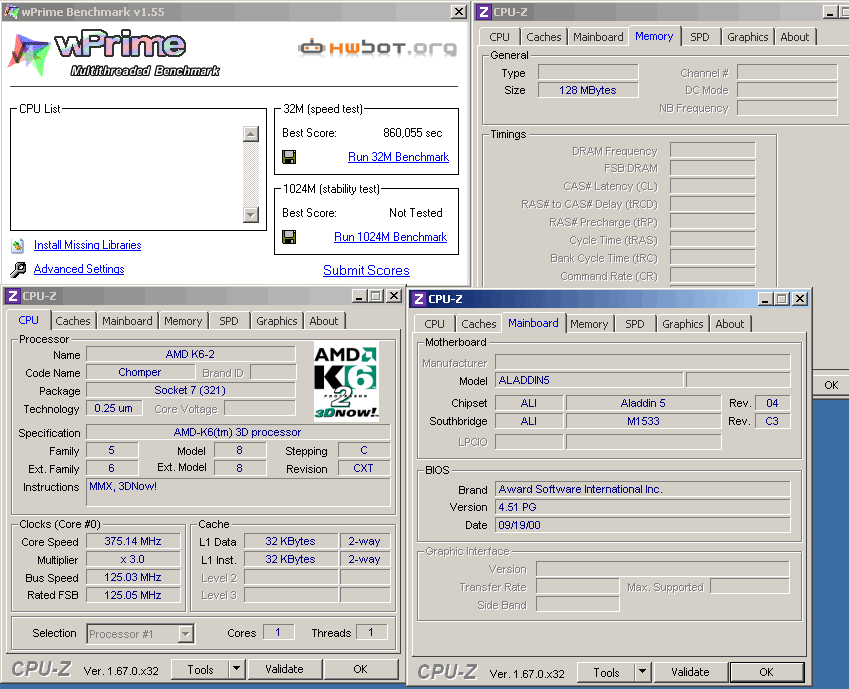Open Mainboard tab in the Memory window
The height and width of the screenshot is (689, 849).
pyautogui.click(x=598, y=37)
